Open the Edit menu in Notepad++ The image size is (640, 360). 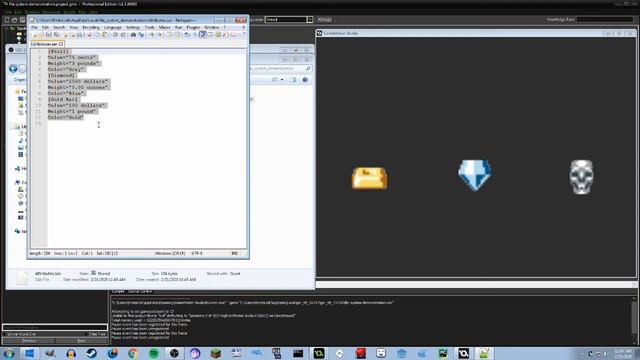click(x=45, y=27)
